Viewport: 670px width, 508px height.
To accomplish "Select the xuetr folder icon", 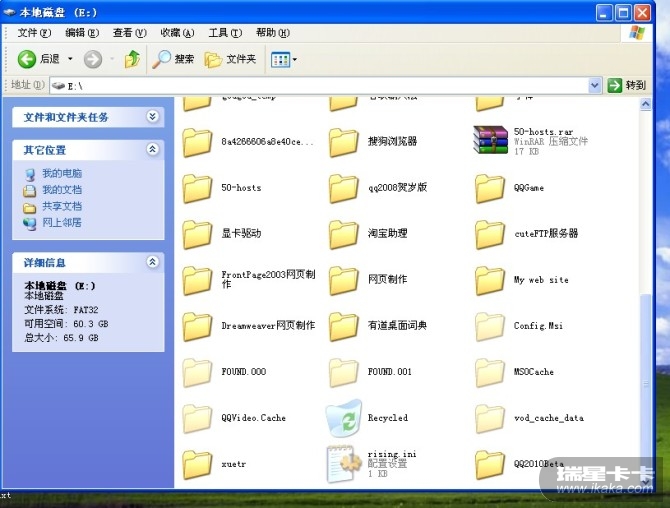I will pyautogui.click(x=197, y=465).
